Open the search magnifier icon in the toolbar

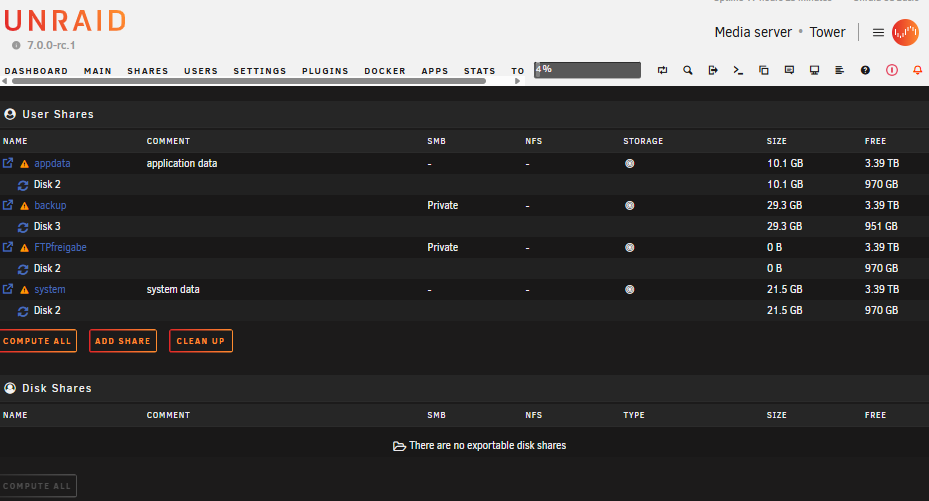[687, 70]
